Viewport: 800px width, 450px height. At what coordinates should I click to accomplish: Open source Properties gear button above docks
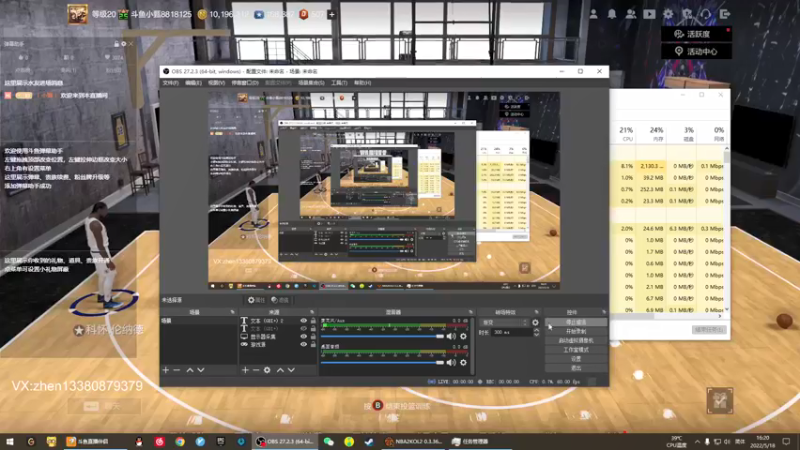256,300
